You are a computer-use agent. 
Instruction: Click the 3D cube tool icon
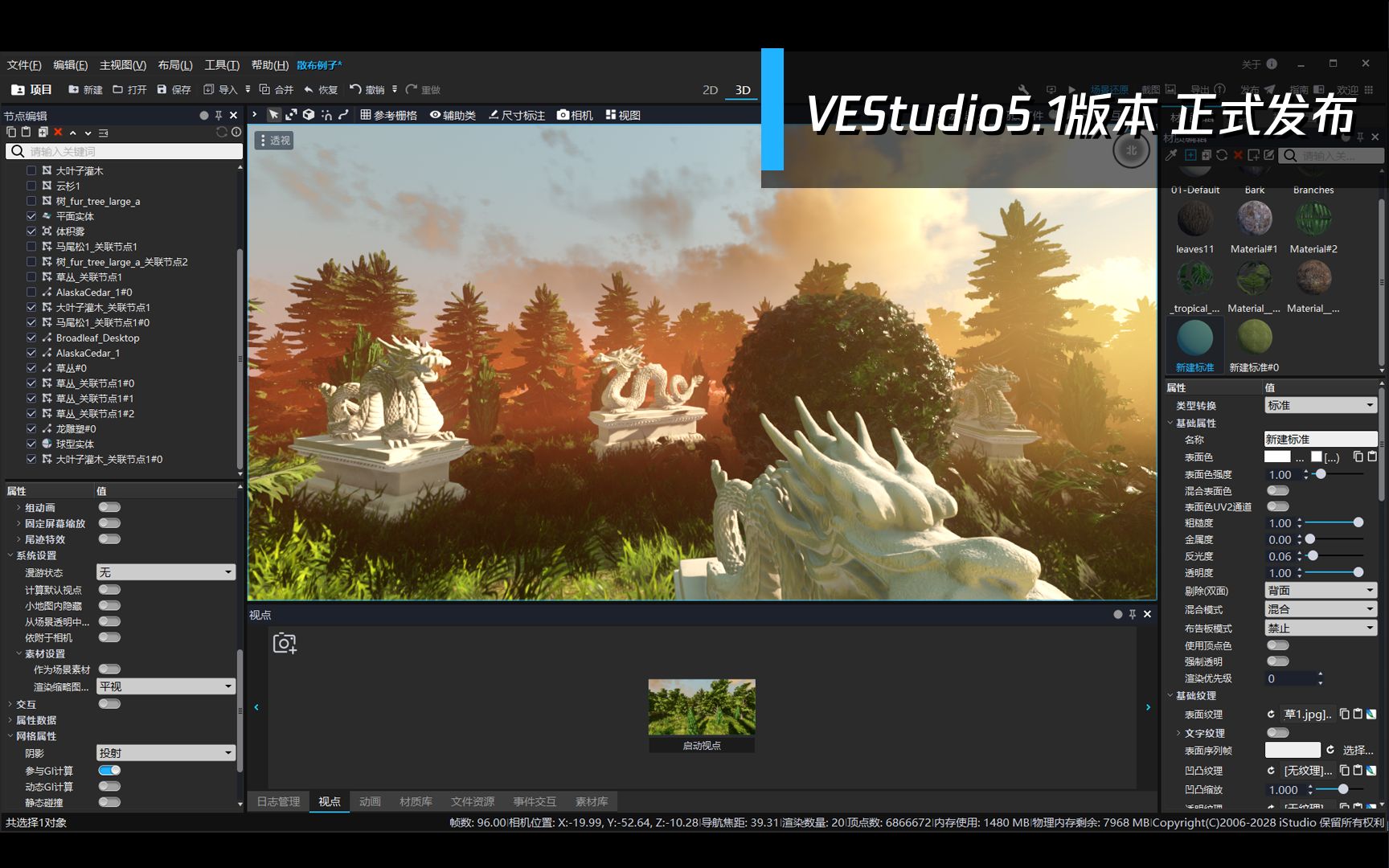[x=309, y=115]
